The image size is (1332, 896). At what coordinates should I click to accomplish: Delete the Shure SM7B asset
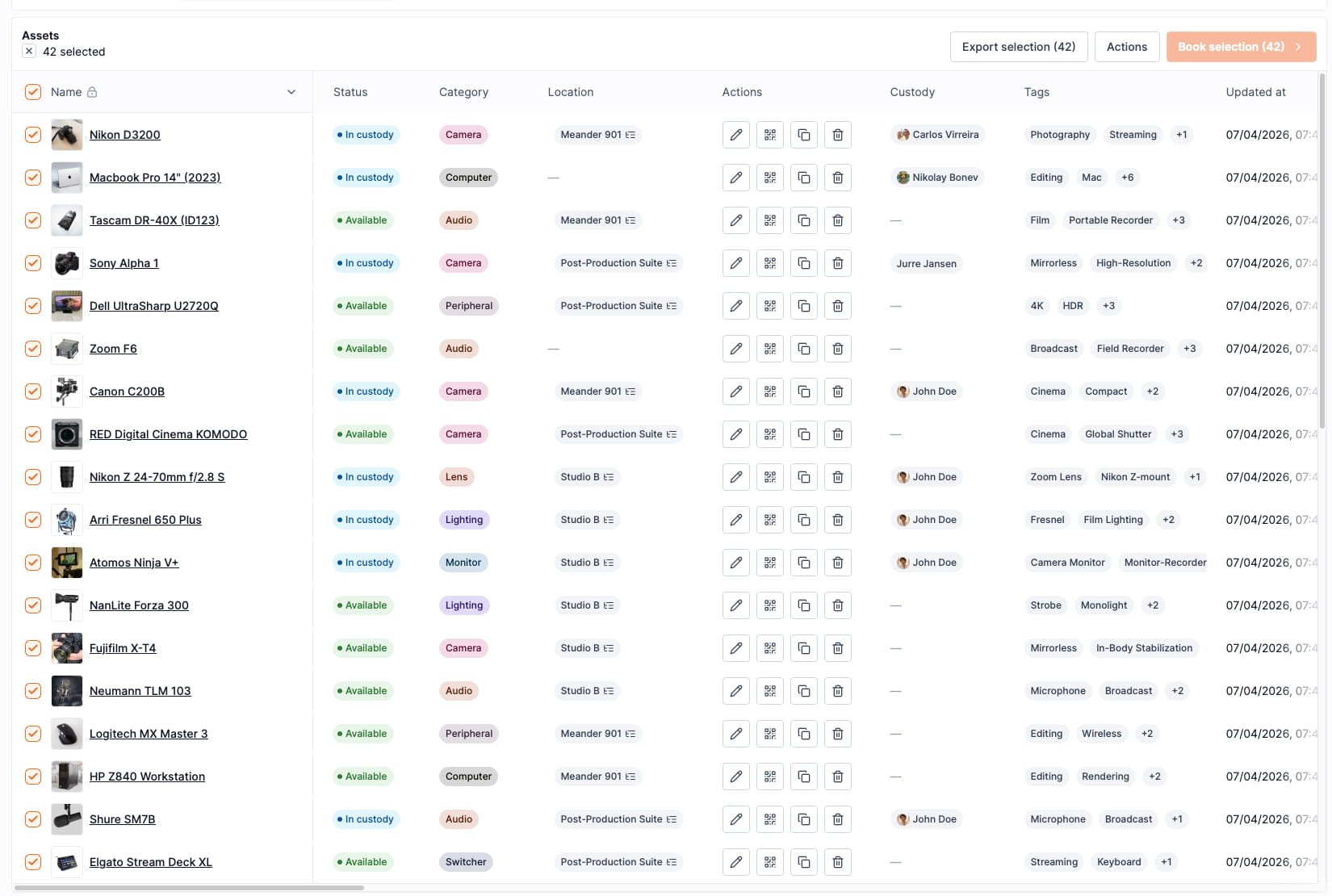pyautogui.click(x=837, y=819)
